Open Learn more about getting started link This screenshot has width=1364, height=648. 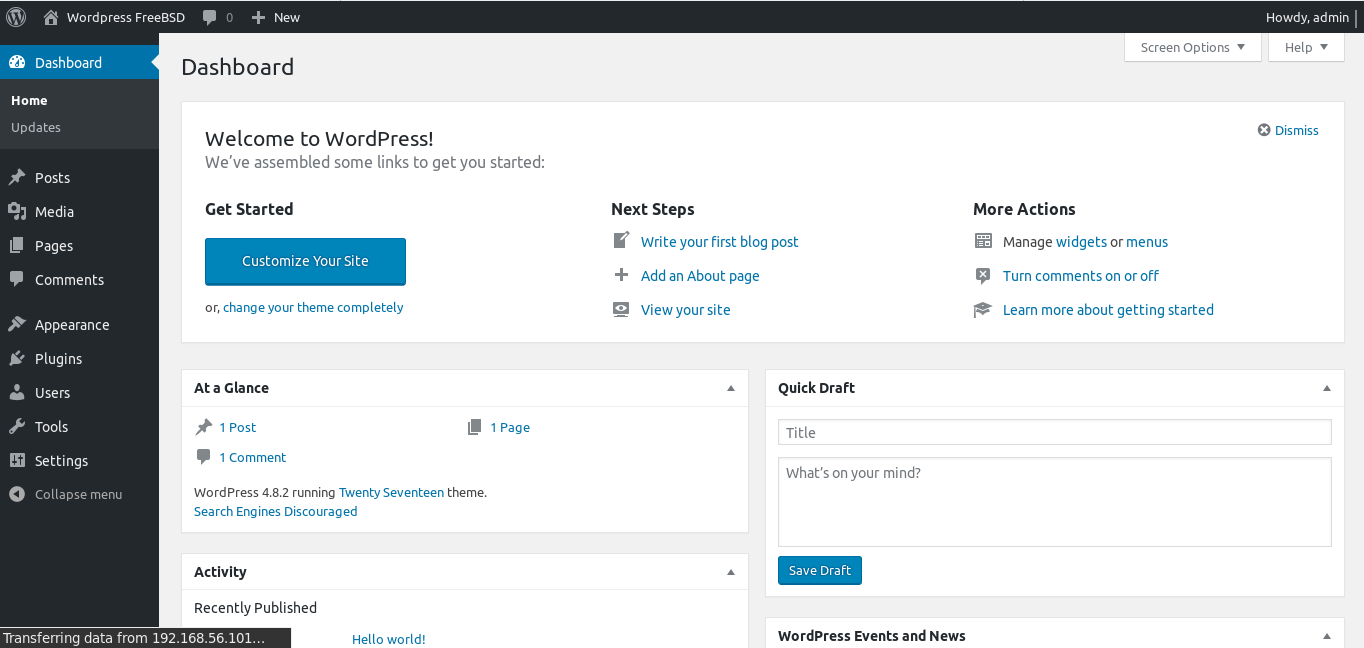(1108, 310)
